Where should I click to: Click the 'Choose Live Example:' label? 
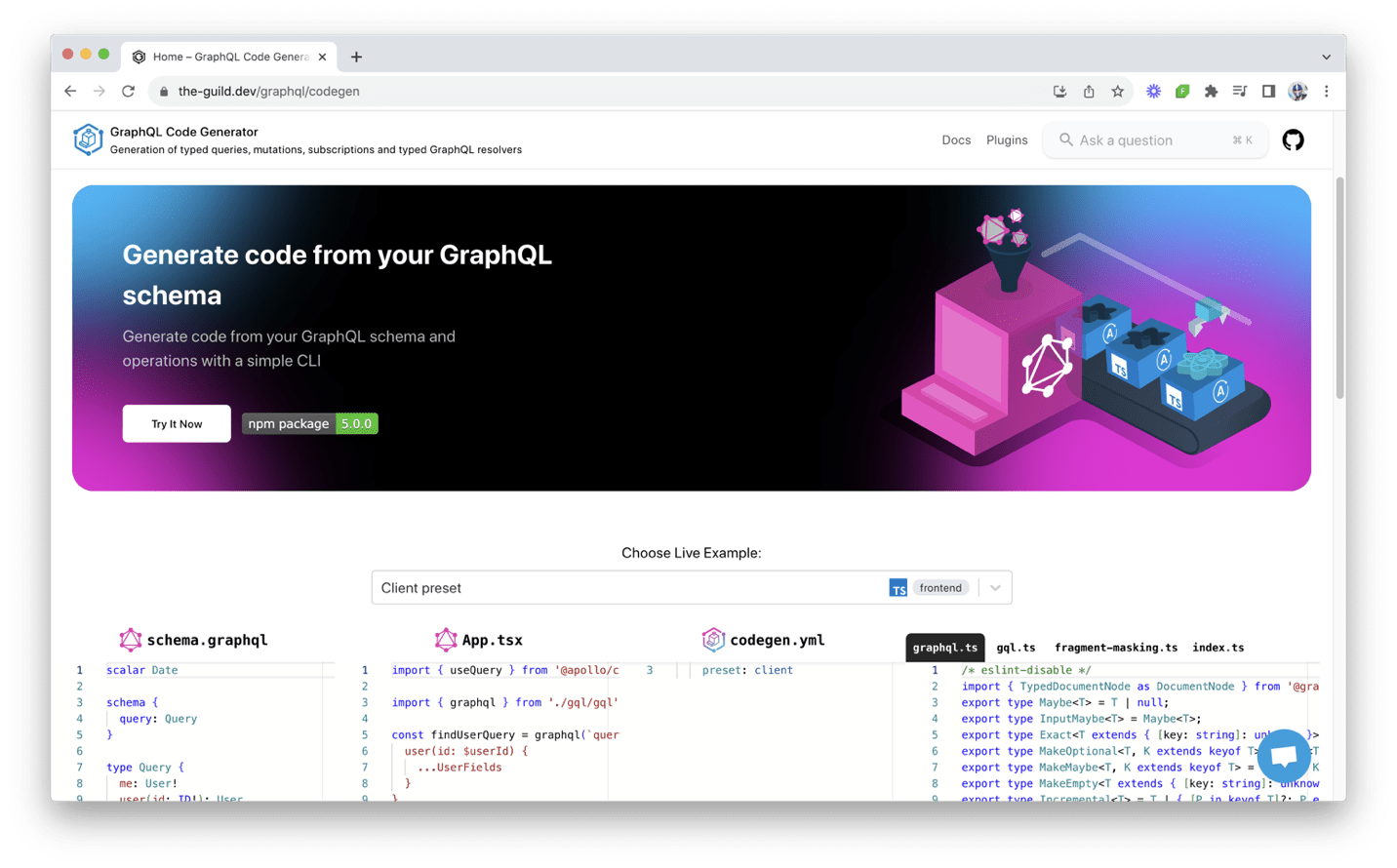click(691, 553)
